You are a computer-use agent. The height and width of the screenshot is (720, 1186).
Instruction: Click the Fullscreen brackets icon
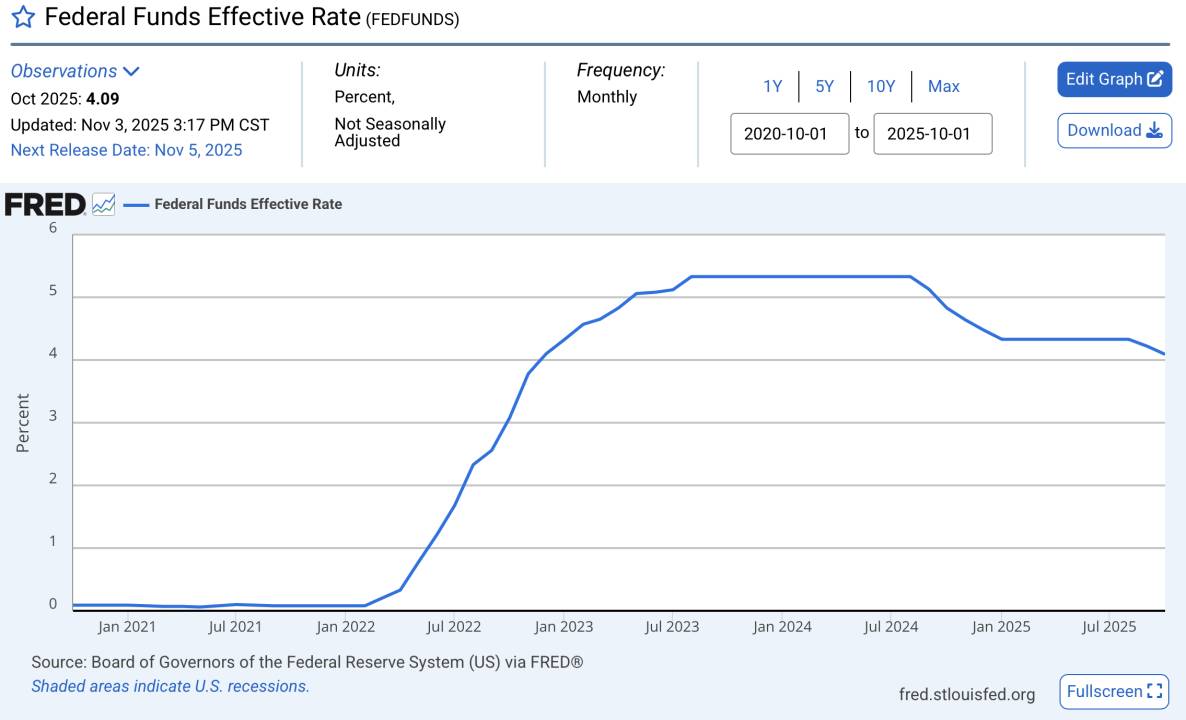[x=1157, y=691]
